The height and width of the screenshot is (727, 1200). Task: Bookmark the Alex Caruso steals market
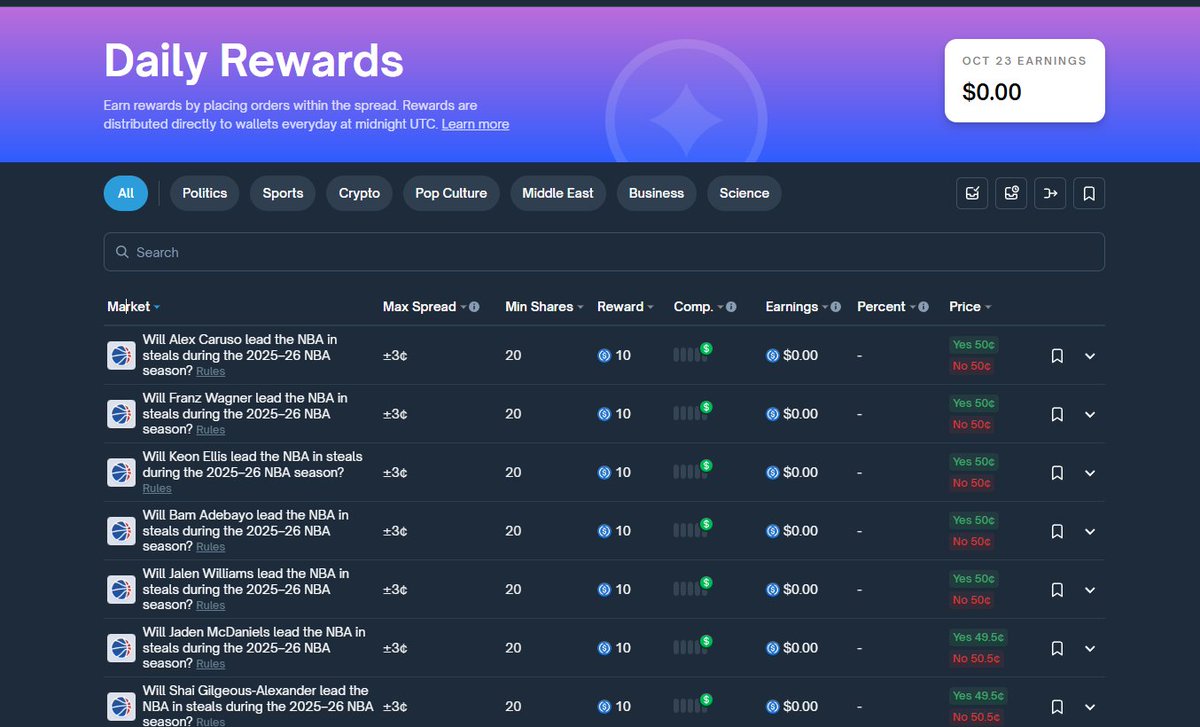click(x=1057, y=355)
